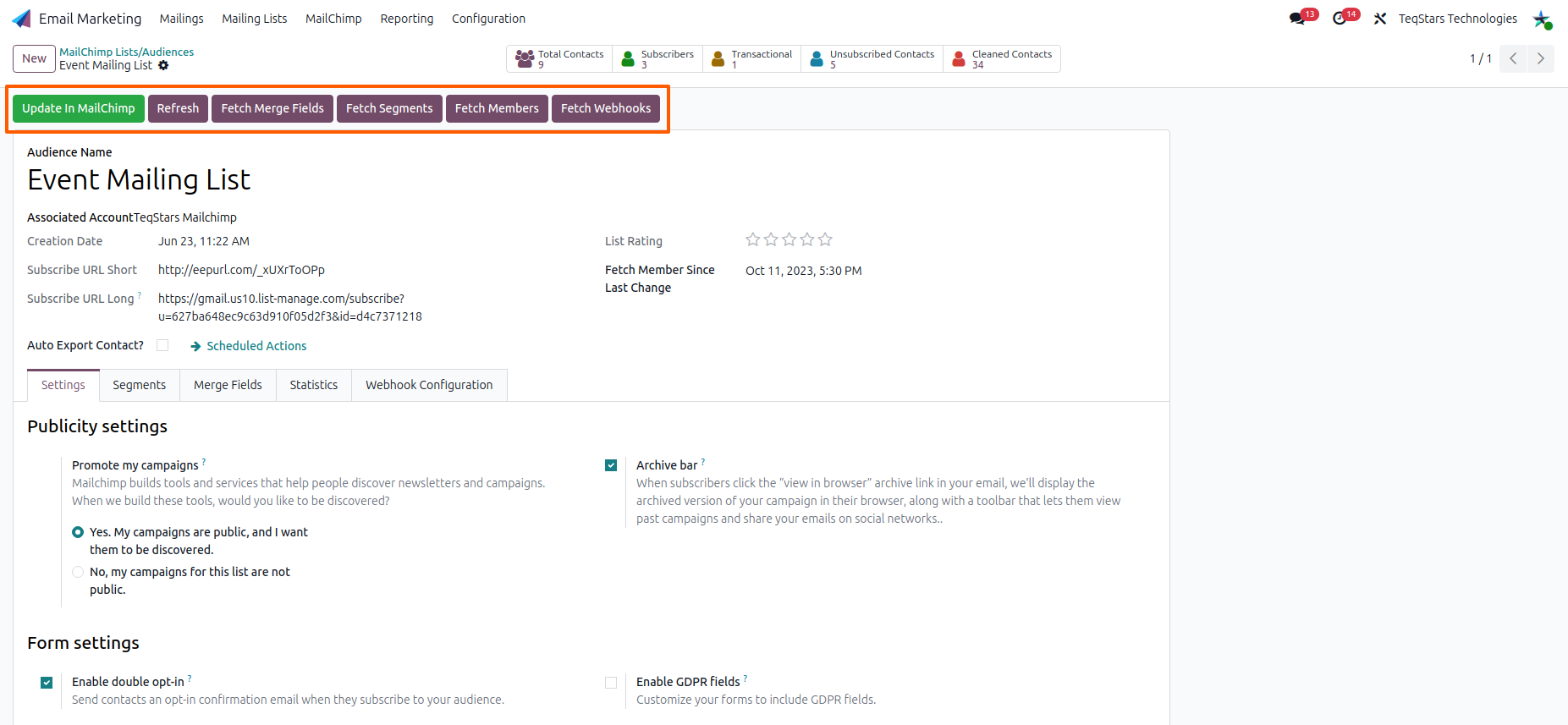Toggle the Auto Export Contact checkbox
The width and height of the screenshot is (1568, 725).
coord(162,345)
